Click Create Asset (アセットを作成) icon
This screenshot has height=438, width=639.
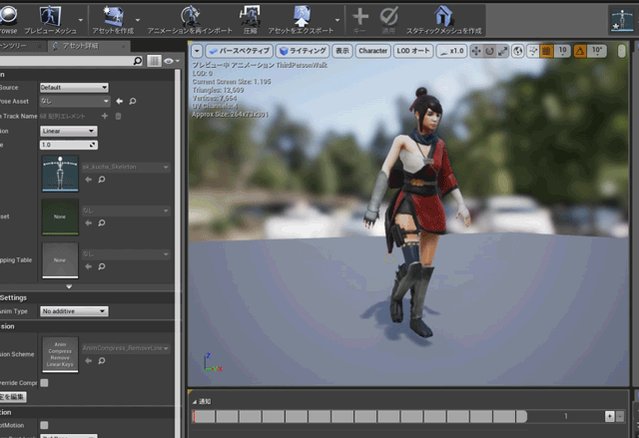pyautogui.click(x=113, y=19)
